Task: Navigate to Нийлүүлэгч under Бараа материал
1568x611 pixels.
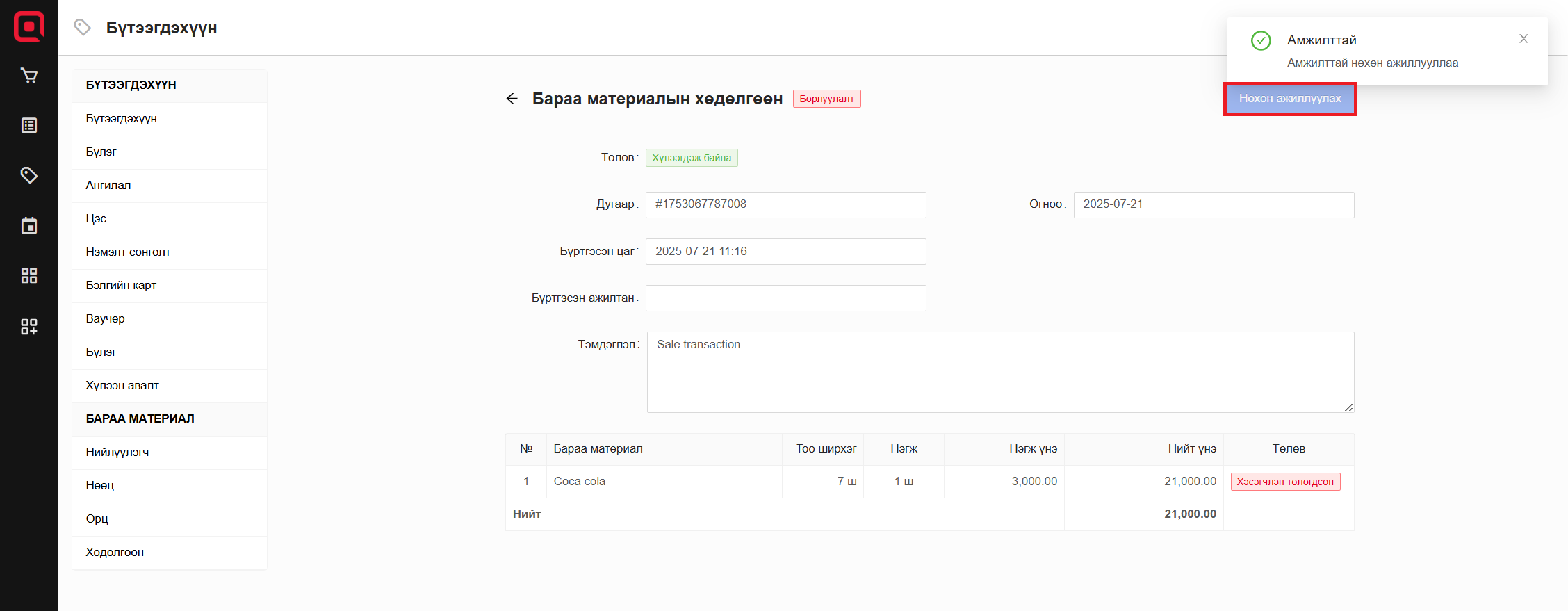Action: coord(117,452)
